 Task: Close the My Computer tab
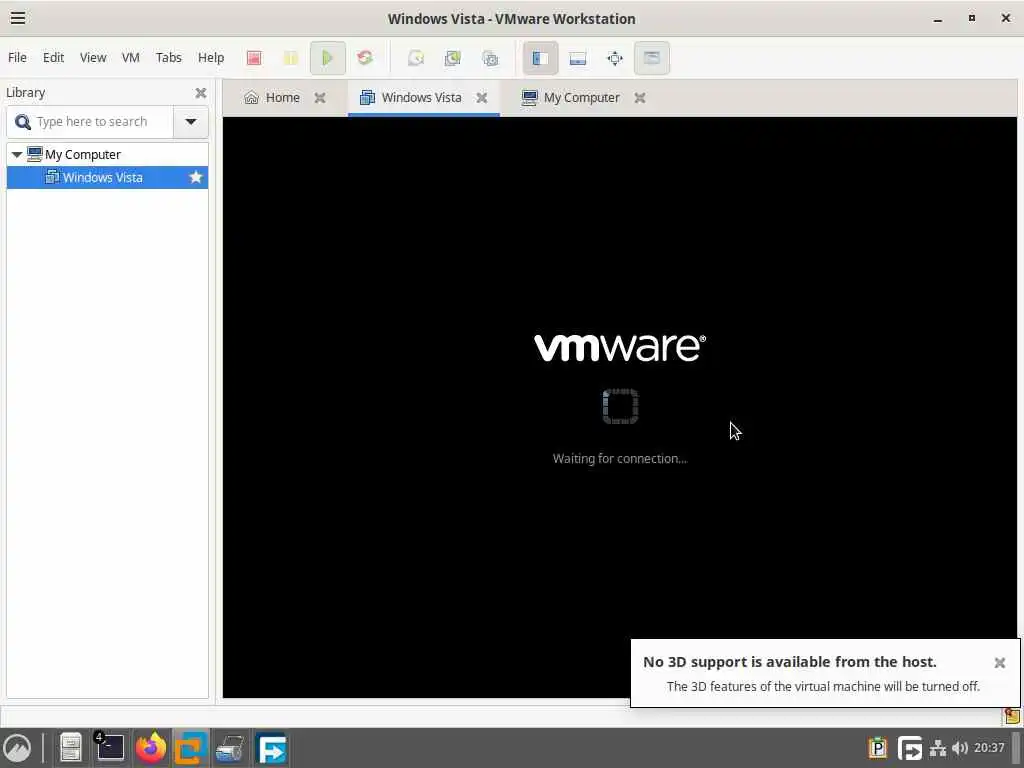pyautogui.click(x=640, y=98)
